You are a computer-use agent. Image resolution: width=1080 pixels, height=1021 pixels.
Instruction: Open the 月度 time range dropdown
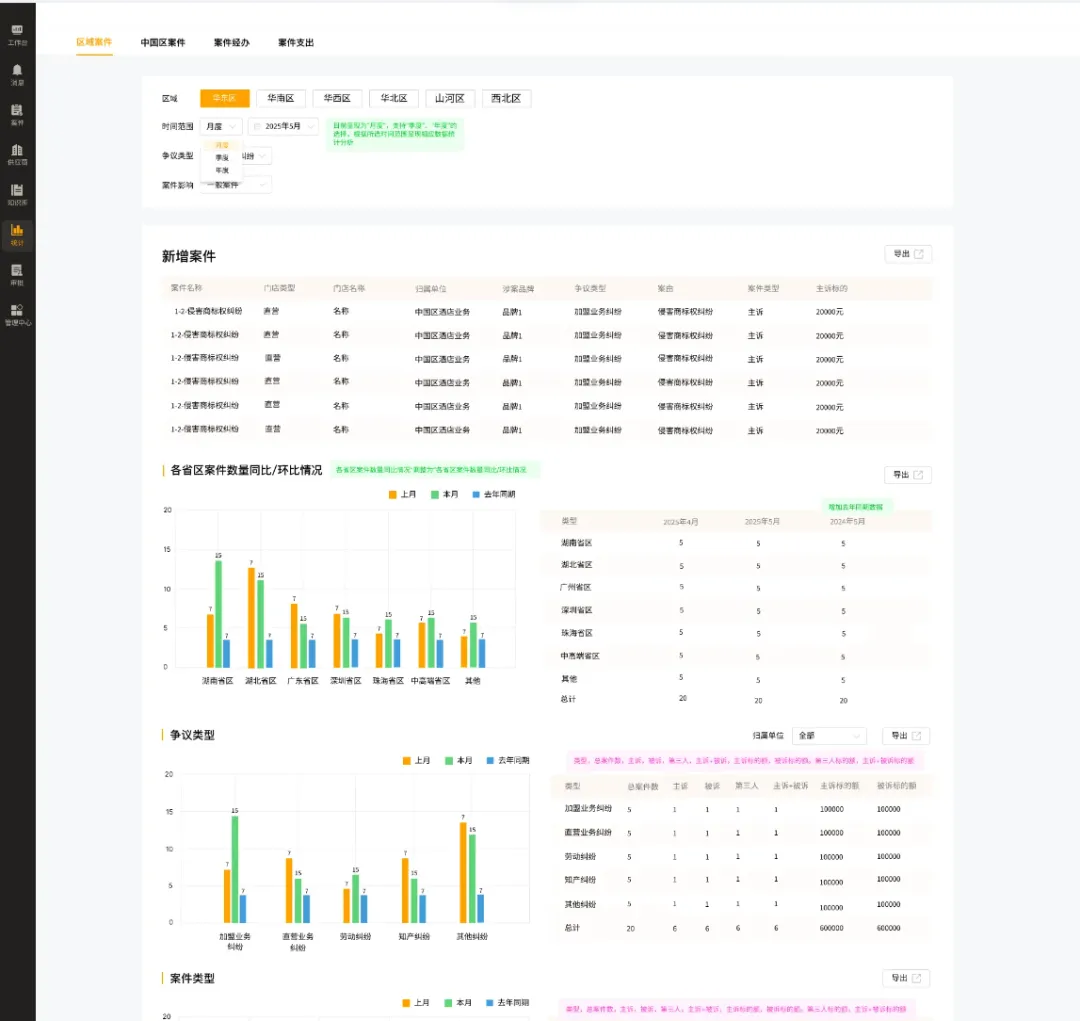(x=221, y=127)
